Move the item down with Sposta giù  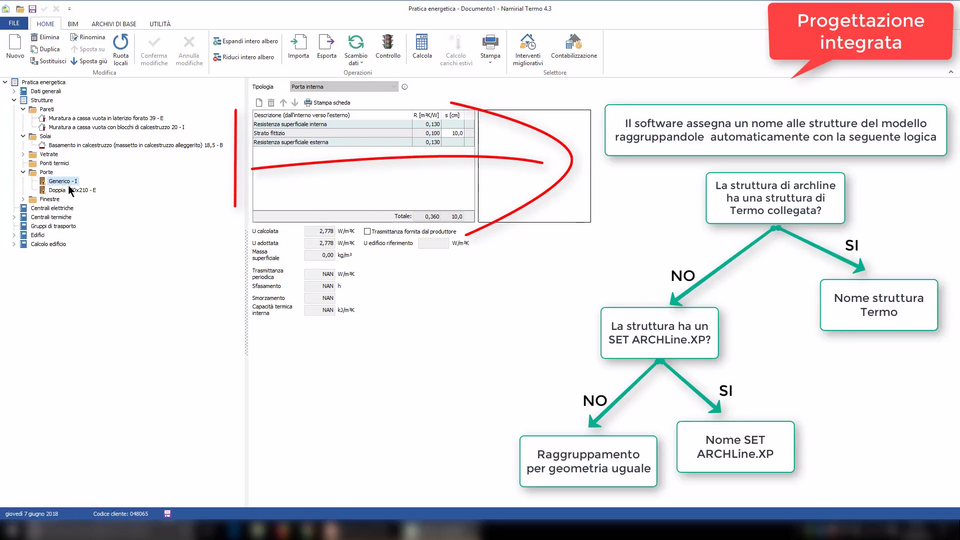click(89, 61)
